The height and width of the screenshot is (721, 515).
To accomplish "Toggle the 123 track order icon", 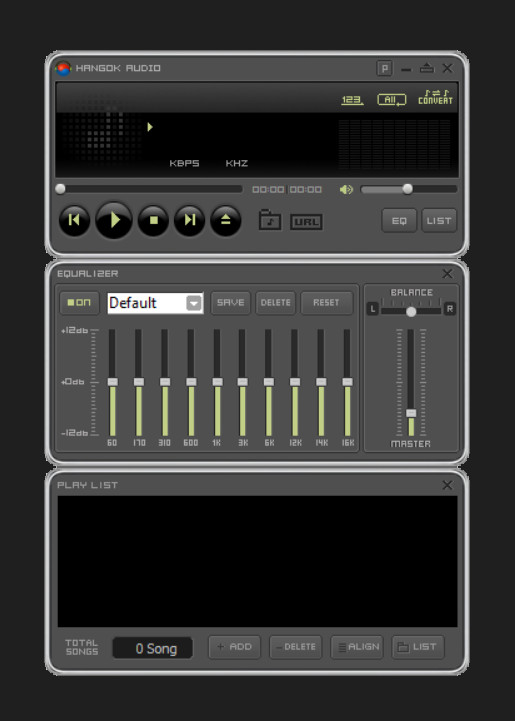I will coord(352,100).
